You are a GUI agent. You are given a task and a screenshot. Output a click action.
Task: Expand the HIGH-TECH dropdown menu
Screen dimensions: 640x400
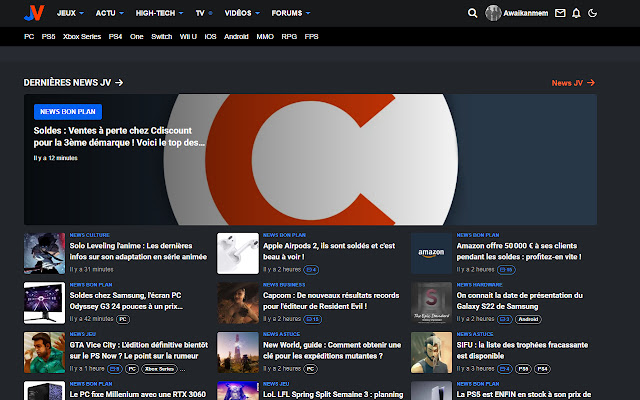click(159, 13)
